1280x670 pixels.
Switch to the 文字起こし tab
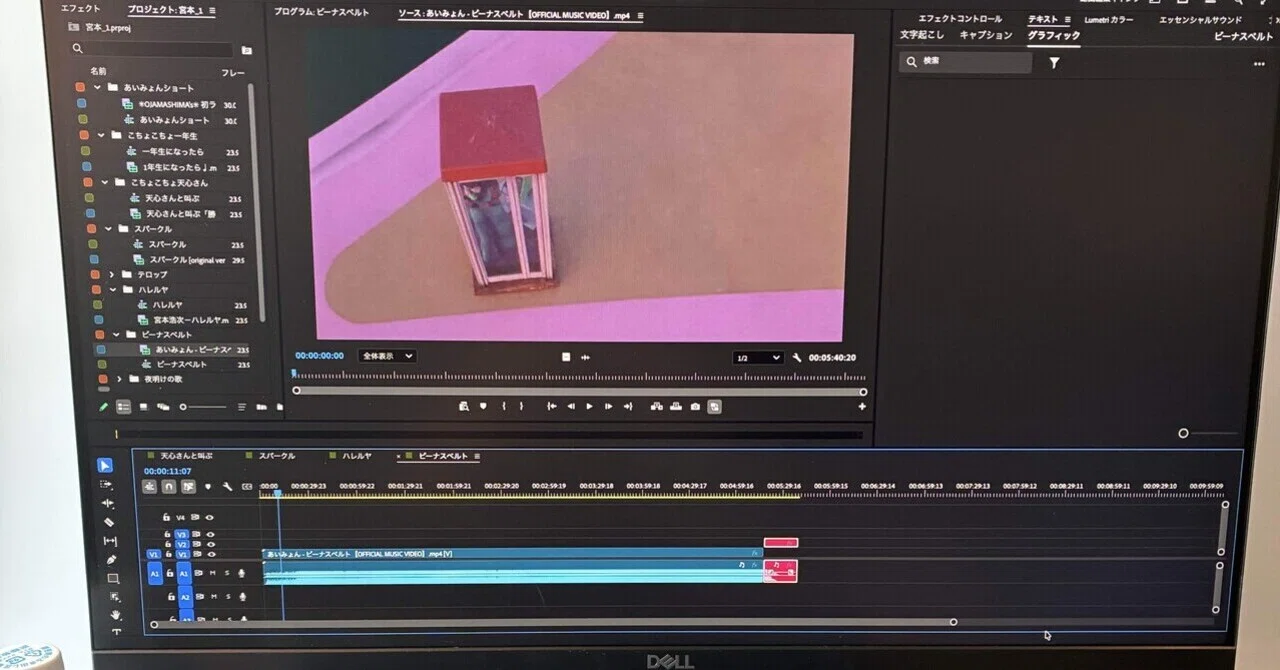[921, 35]
